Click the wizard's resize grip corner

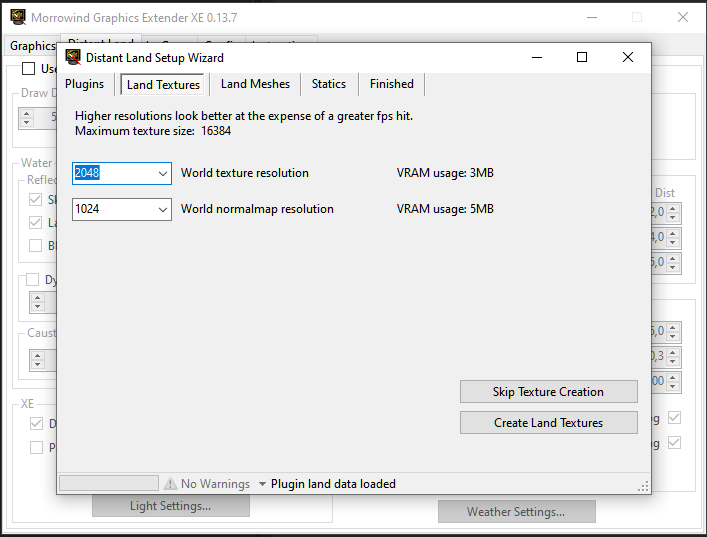click(x=643, y=486)
